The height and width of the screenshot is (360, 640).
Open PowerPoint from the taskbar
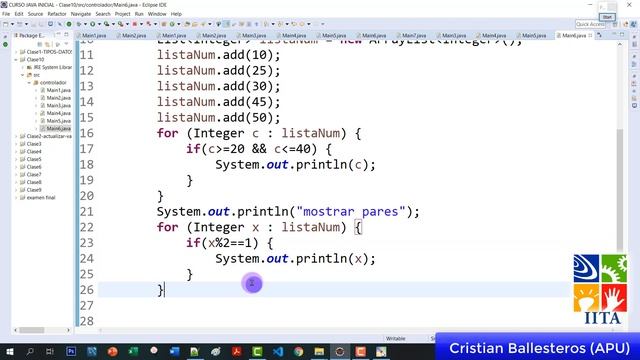(x=113, y=351)
